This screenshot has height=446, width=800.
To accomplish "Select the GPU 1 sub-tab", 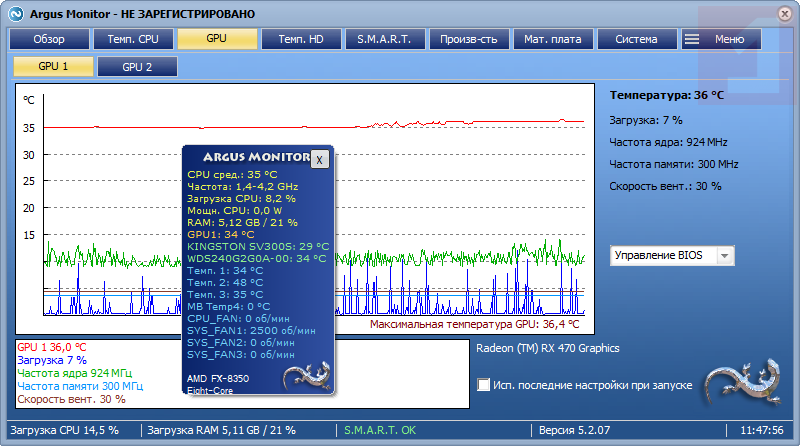I will coord(53,66).
